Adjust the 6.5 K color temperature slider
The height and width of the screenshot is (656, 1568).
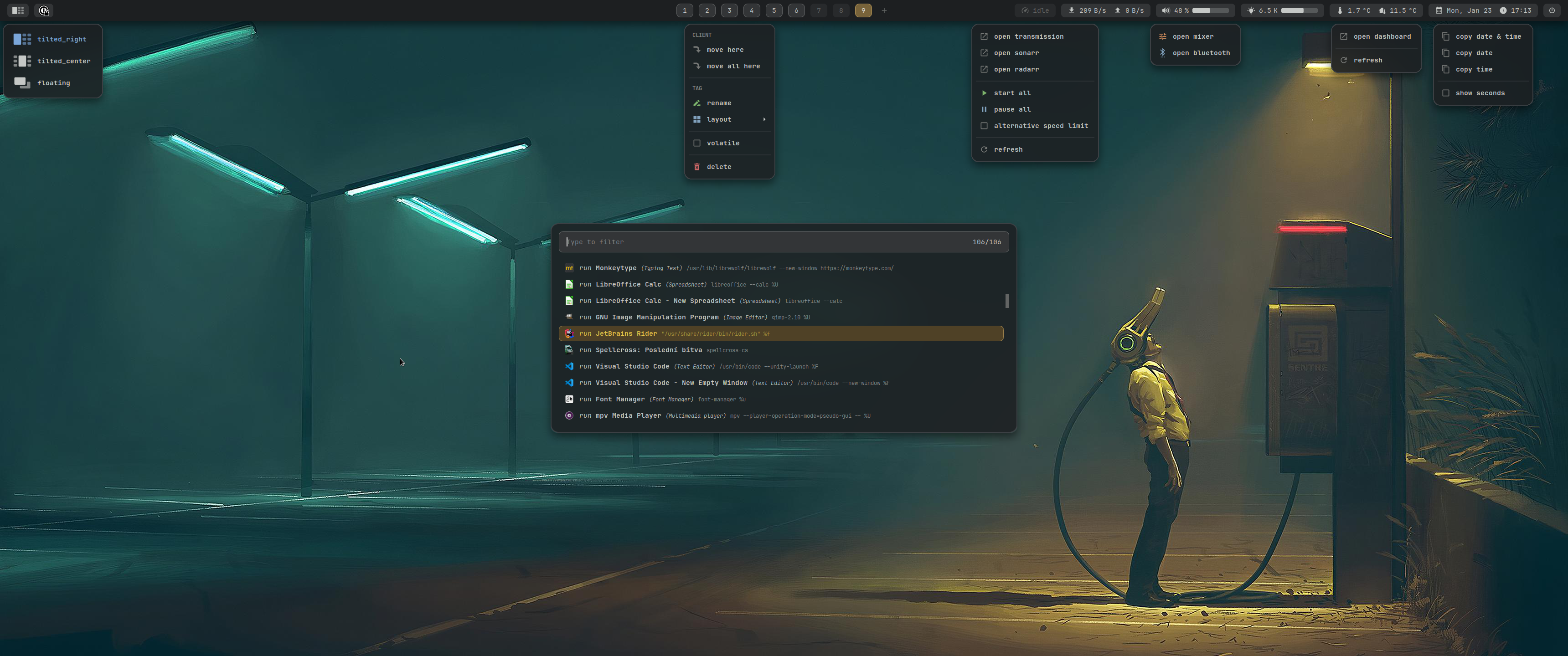(x=1300, y=10)
